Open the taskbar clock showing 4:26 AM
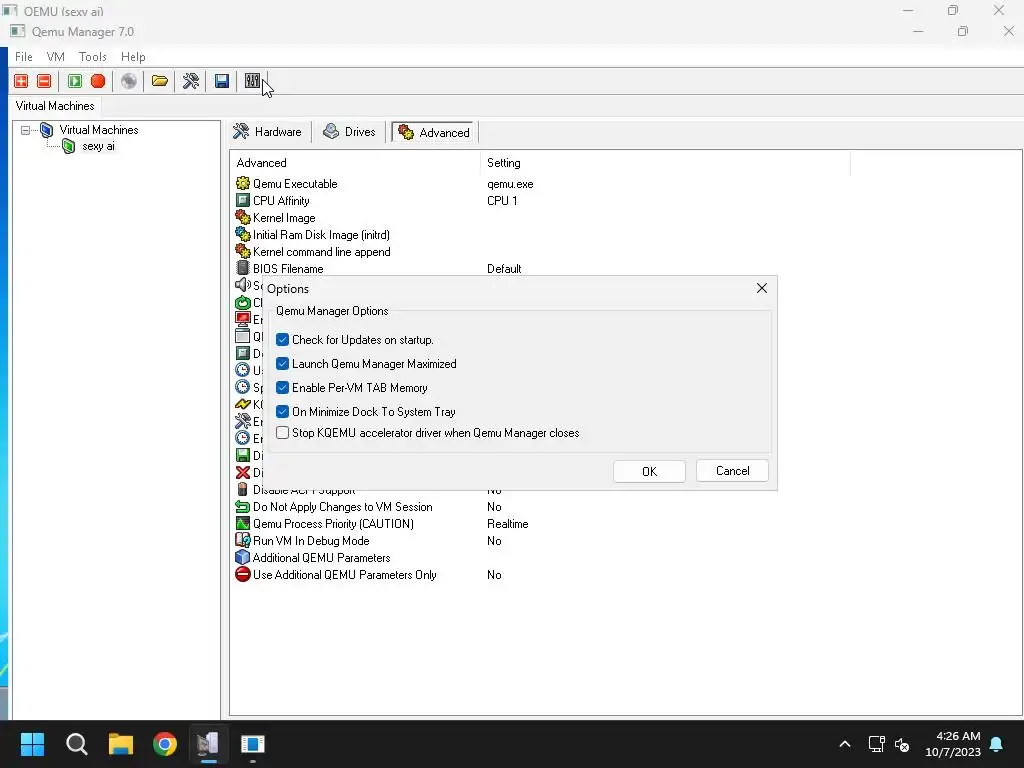 pos(953,744)
